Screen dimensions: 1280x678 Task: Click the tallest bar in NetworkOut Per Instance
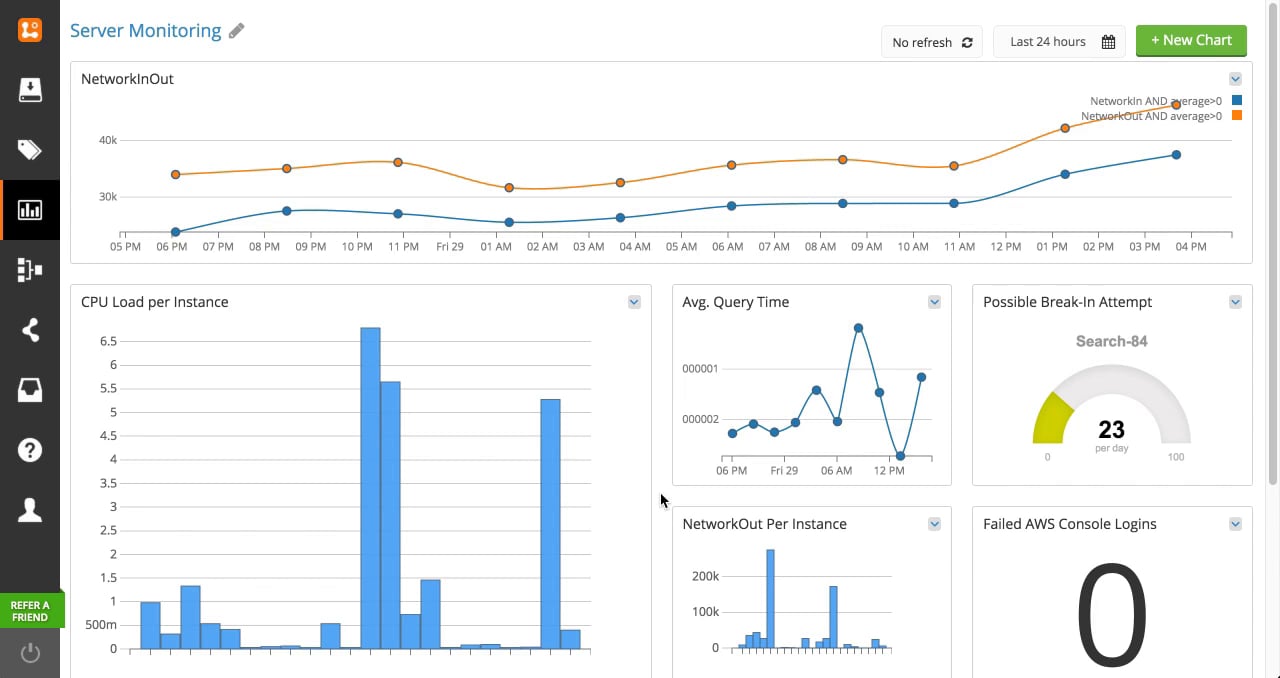[770, 599]
